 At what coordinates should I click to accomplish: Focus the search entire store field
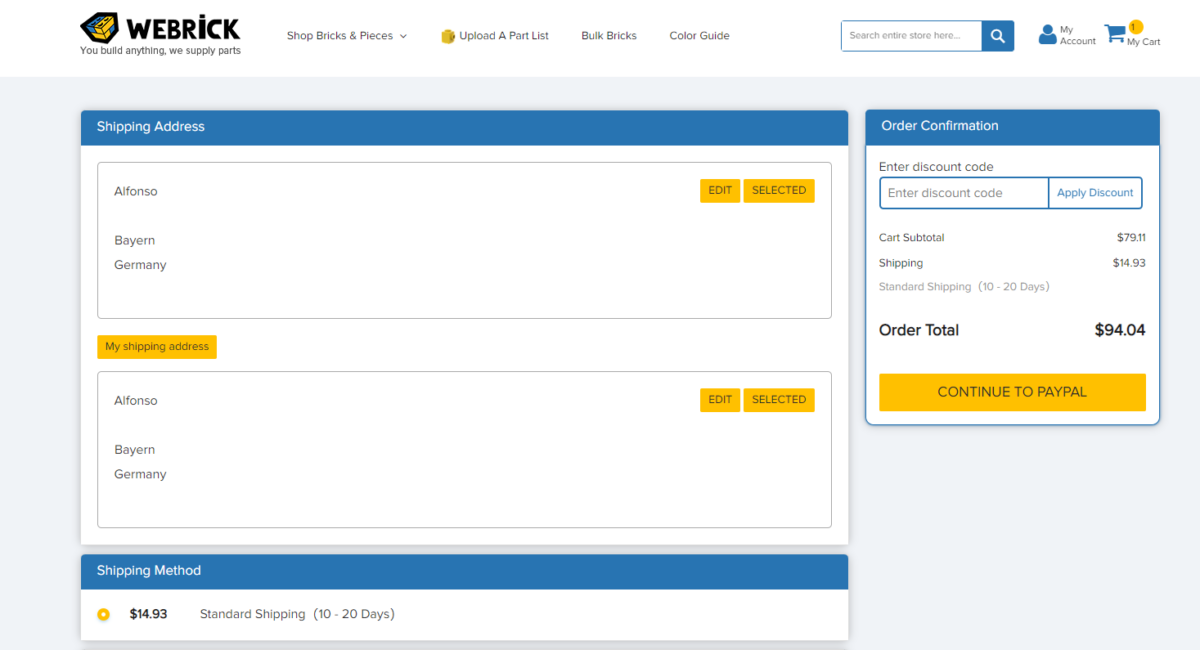point(911,36)
